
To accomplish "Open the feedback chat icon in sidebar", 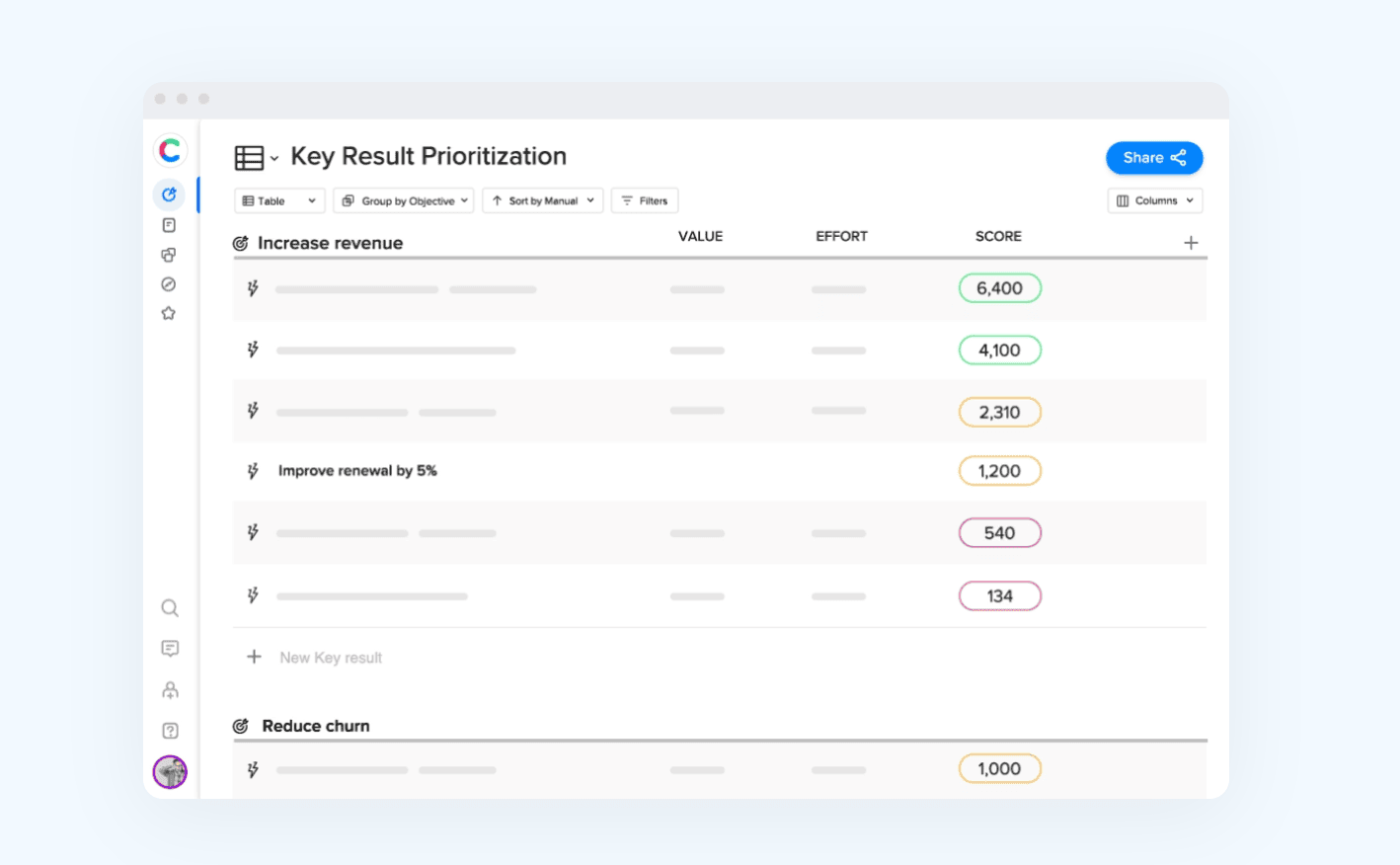I will point(170,649).
